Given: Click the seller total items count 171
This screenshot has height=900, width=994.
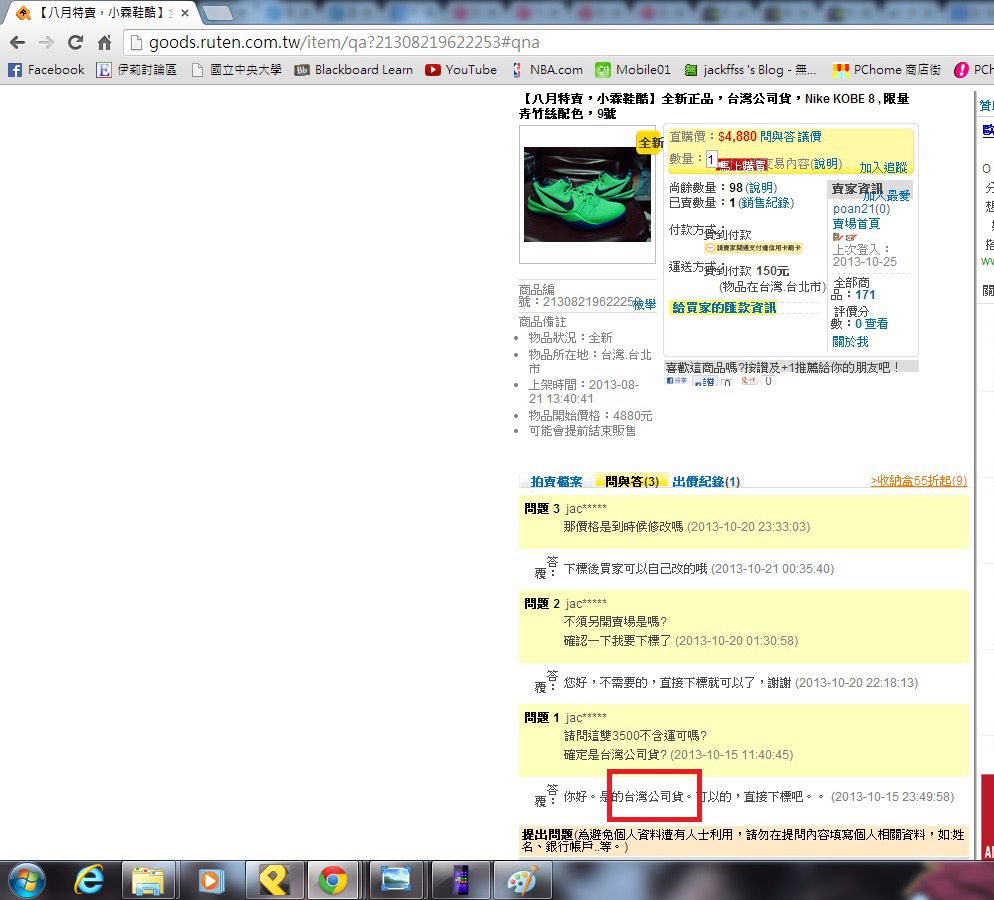Looking at the screenshot, I should [865, 295].
